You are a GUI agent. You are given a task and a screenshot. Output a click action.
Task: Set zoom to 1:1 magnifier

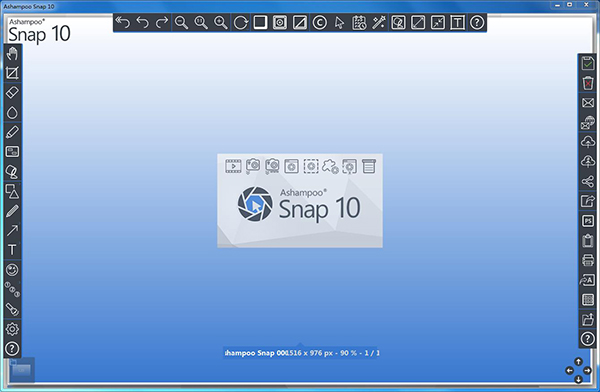[x=201, y=23]
